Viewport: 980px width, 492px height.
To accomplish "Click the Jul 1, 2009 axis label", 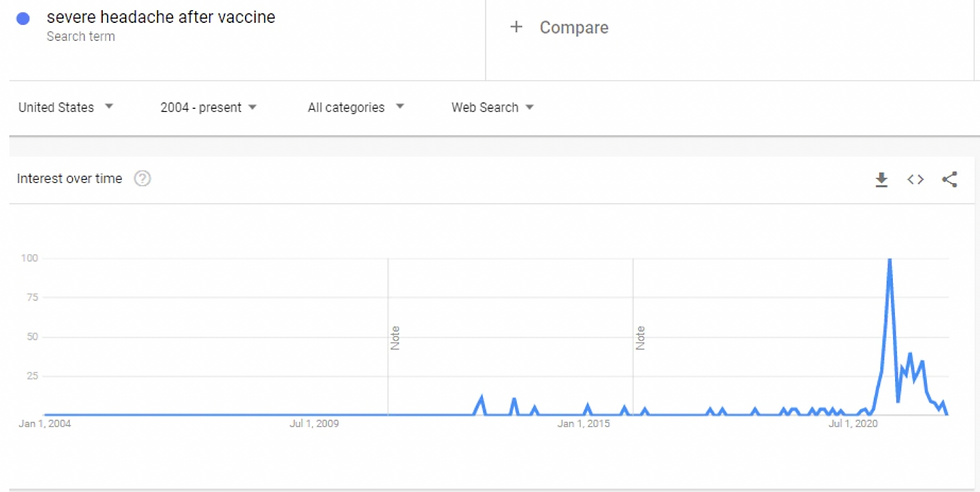I will pyautogui.click(x=313, y=424).
